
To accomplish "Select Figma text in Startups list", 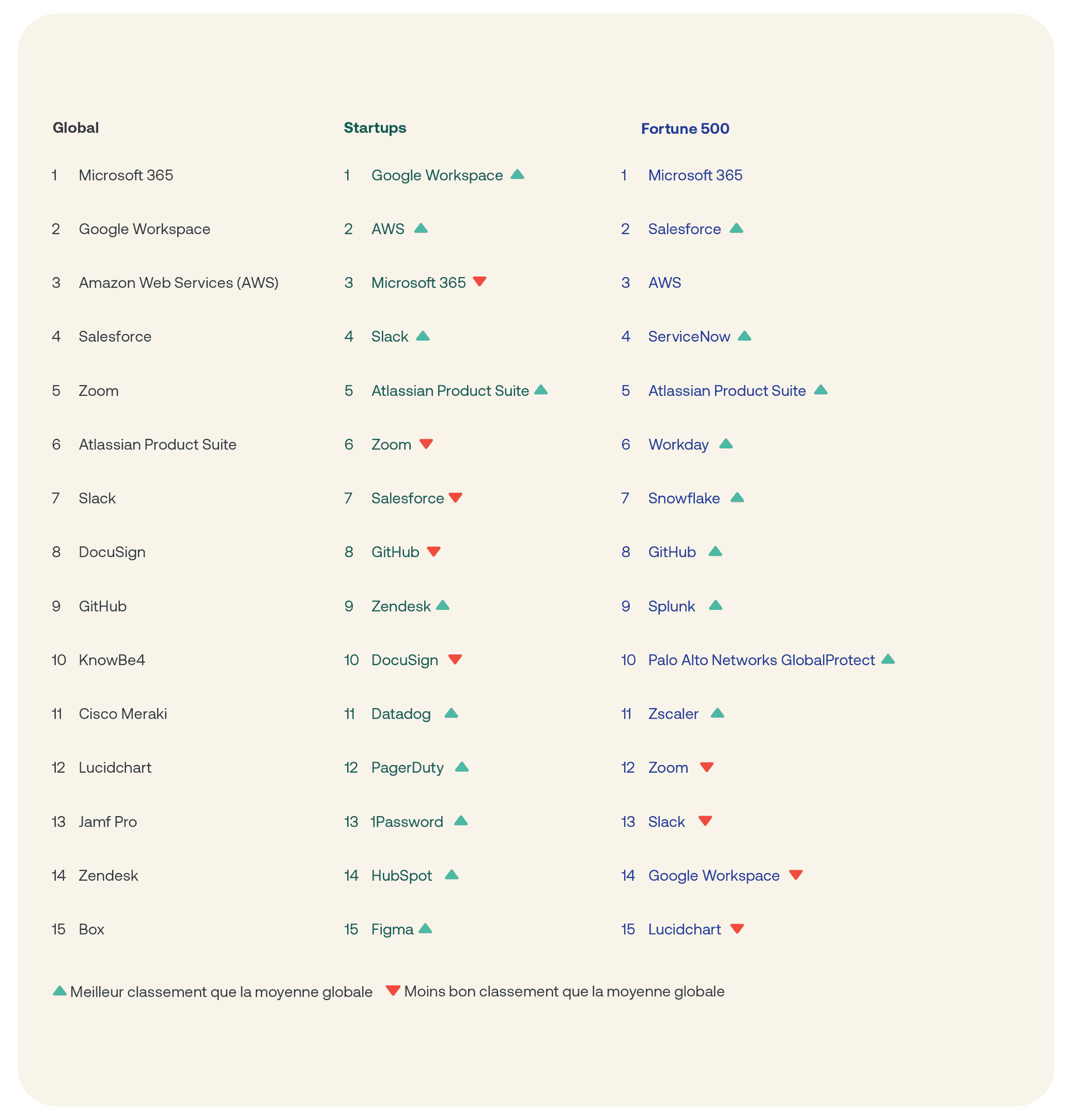I will click(x=392, y=929).
